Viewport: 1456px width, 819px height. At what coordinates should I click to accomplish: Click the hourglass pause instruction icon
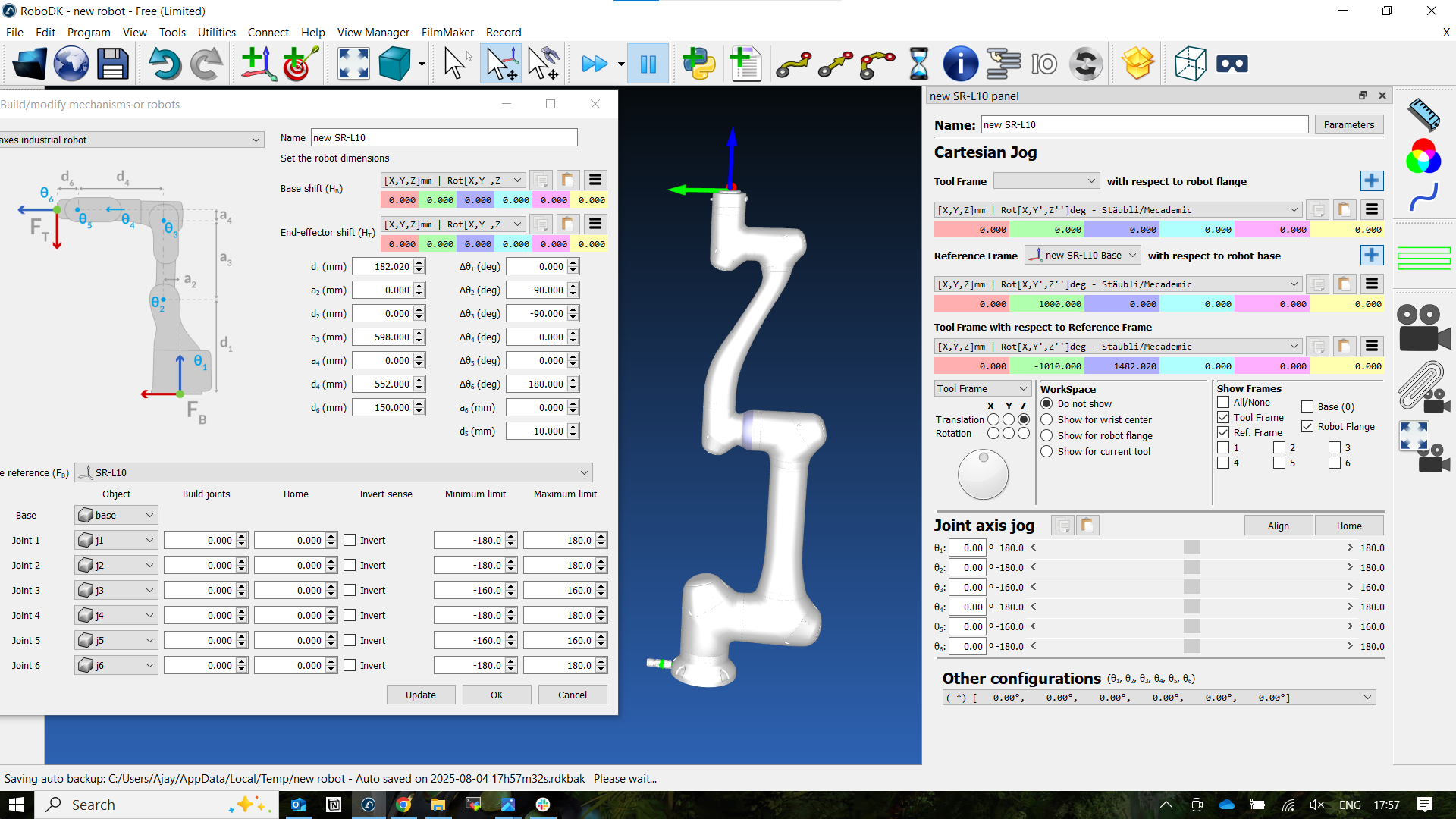(918, 64)
